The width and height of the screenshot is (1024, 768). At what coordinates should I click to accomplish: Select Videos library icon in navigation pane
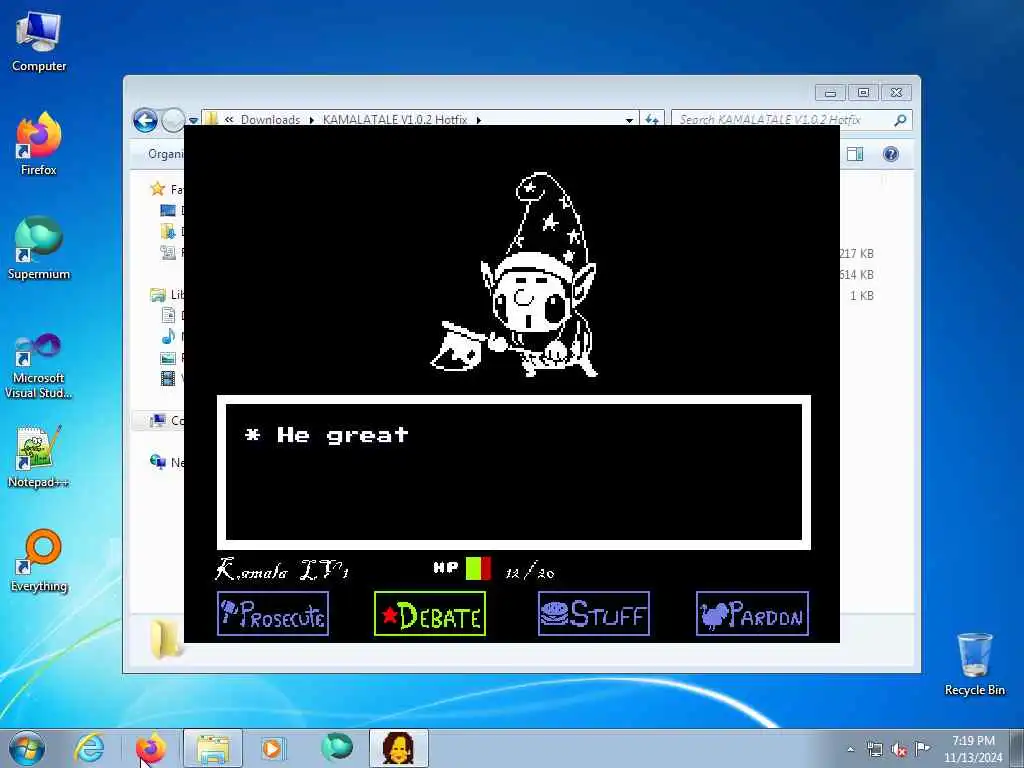(168, 378)
